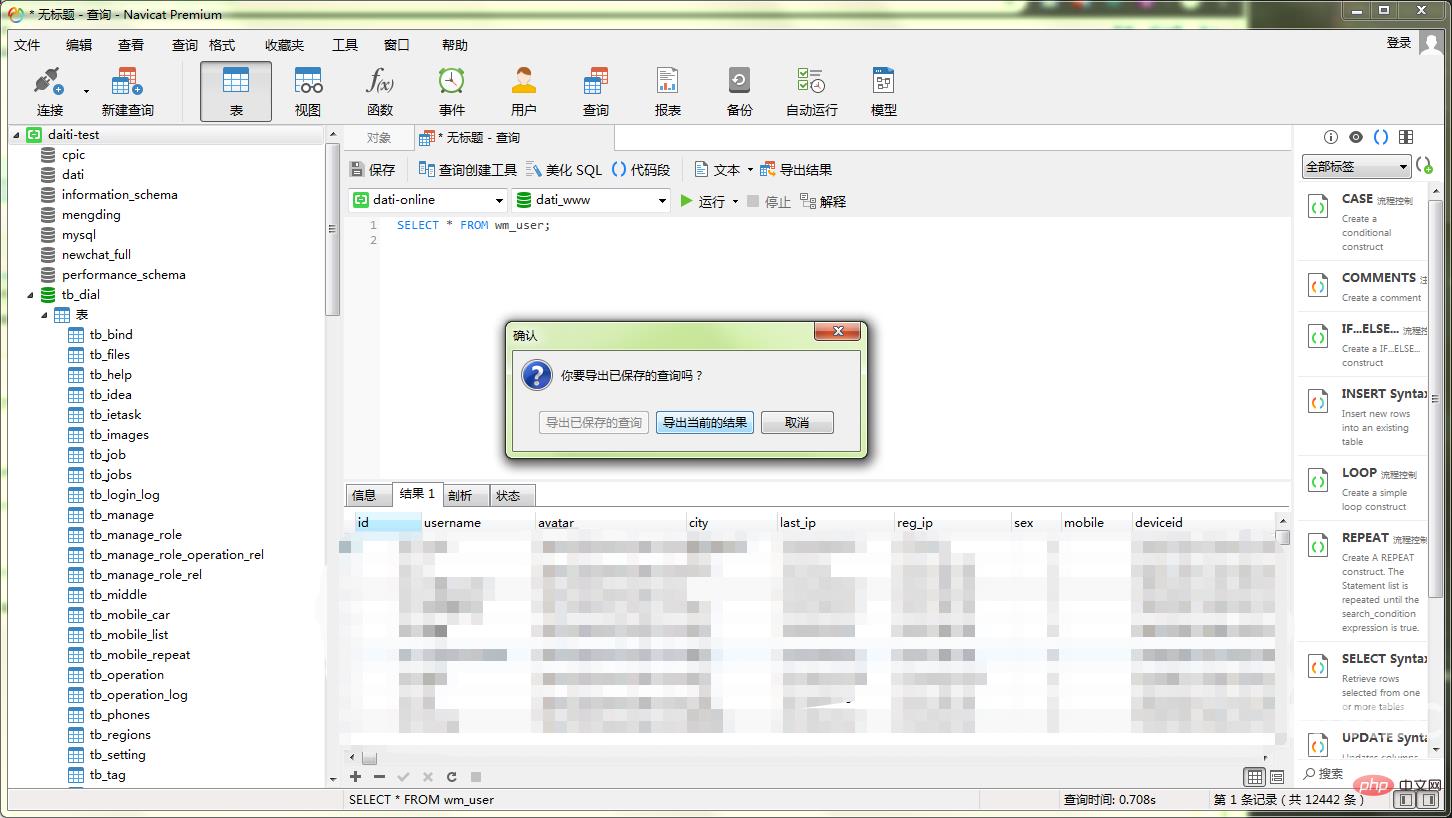Open the 文本 (Text) dropdown

point(723,170)
